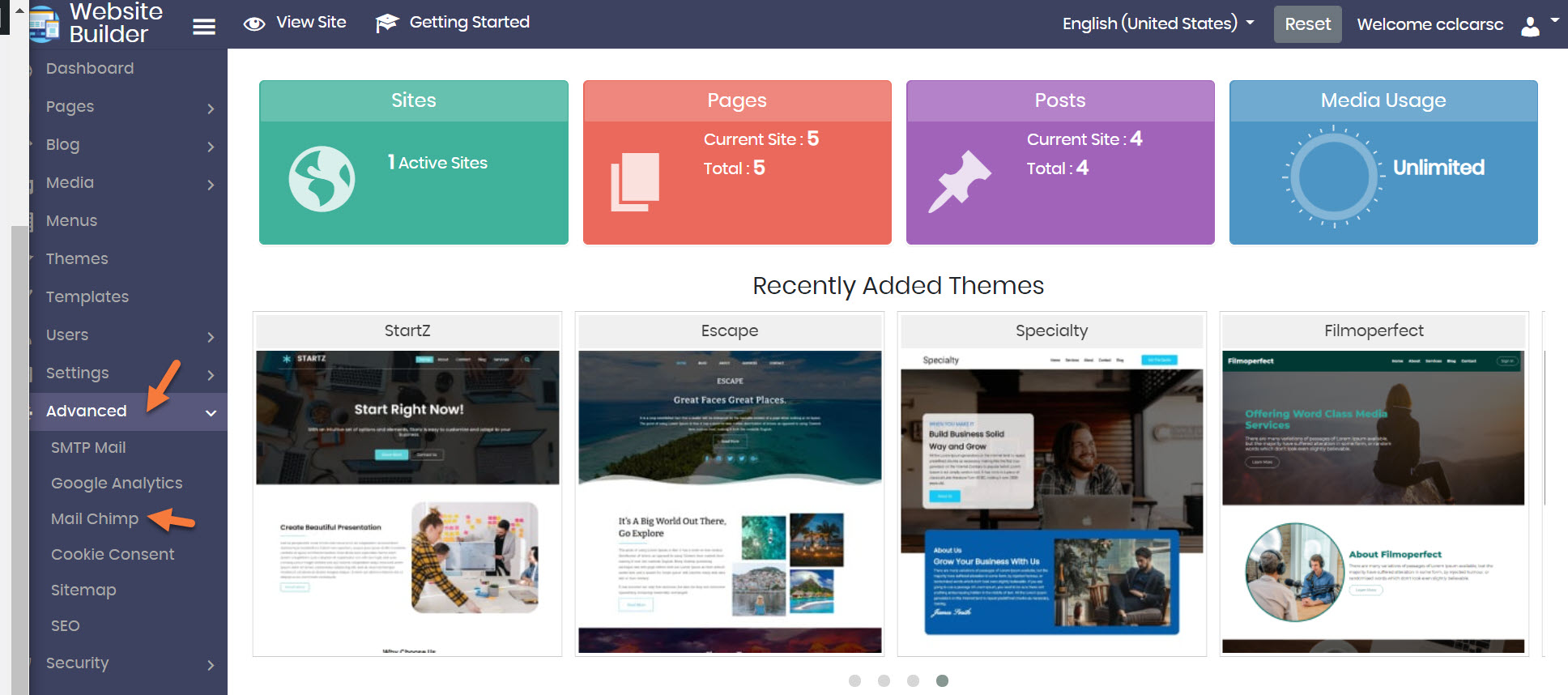The width and height of the screenshot is (1568, 695).
Task: Click the globe icon in Sites card
Action: pos(322,179)
